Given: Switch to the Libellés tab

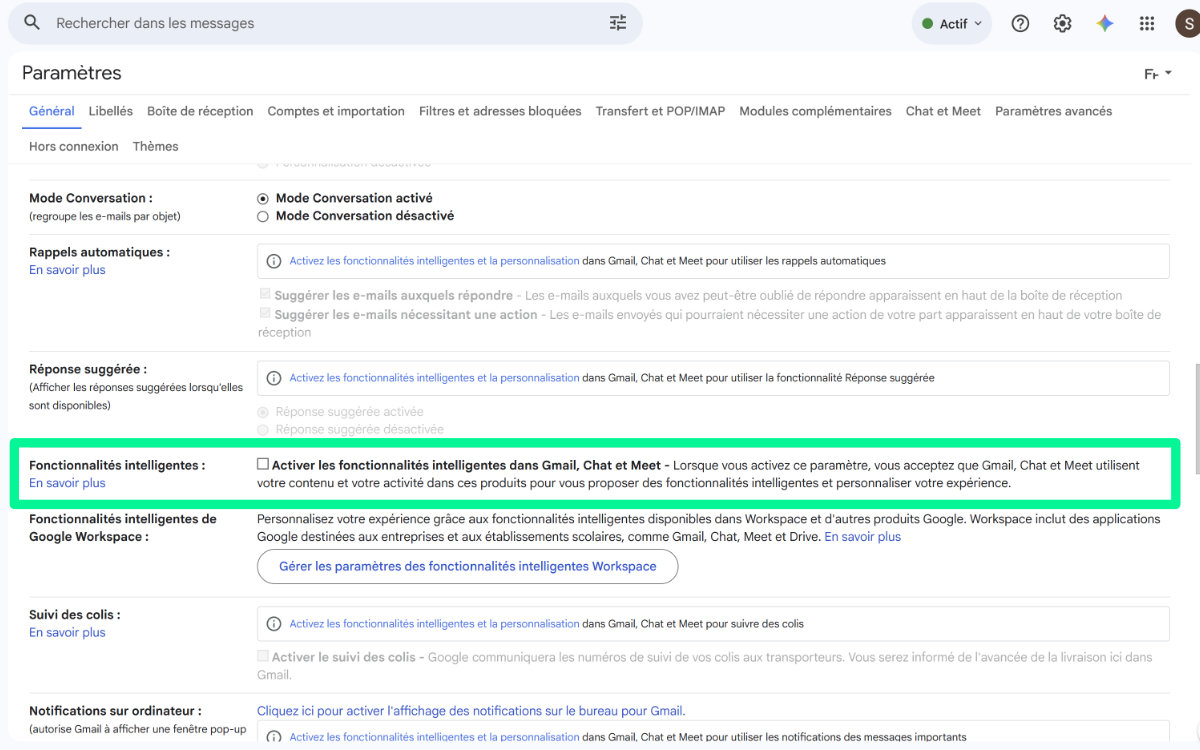Looking at the screenshot, I should tap(110, 111).
